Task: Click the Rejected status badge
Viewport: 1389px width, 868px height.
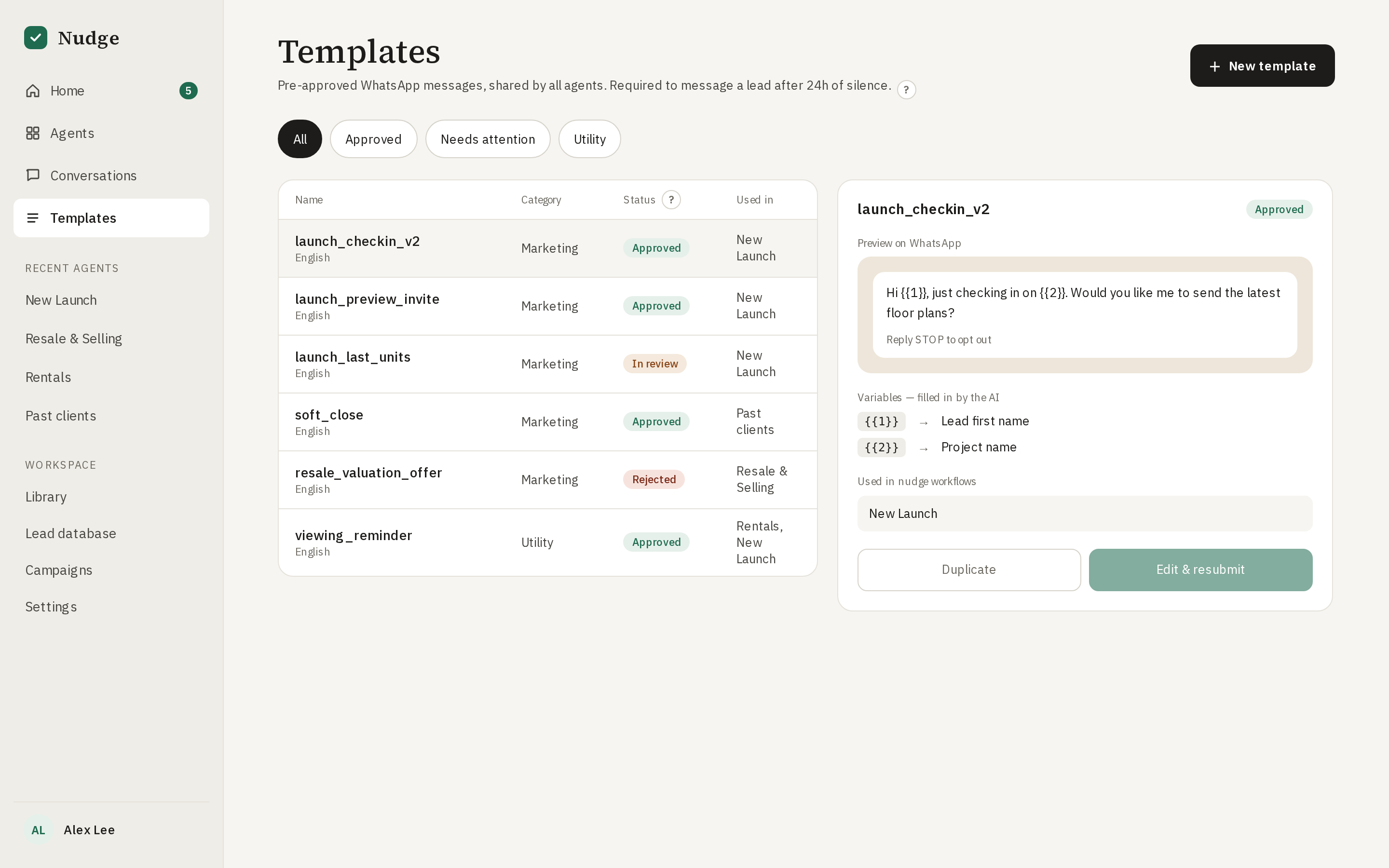Action: click(654, 479)
